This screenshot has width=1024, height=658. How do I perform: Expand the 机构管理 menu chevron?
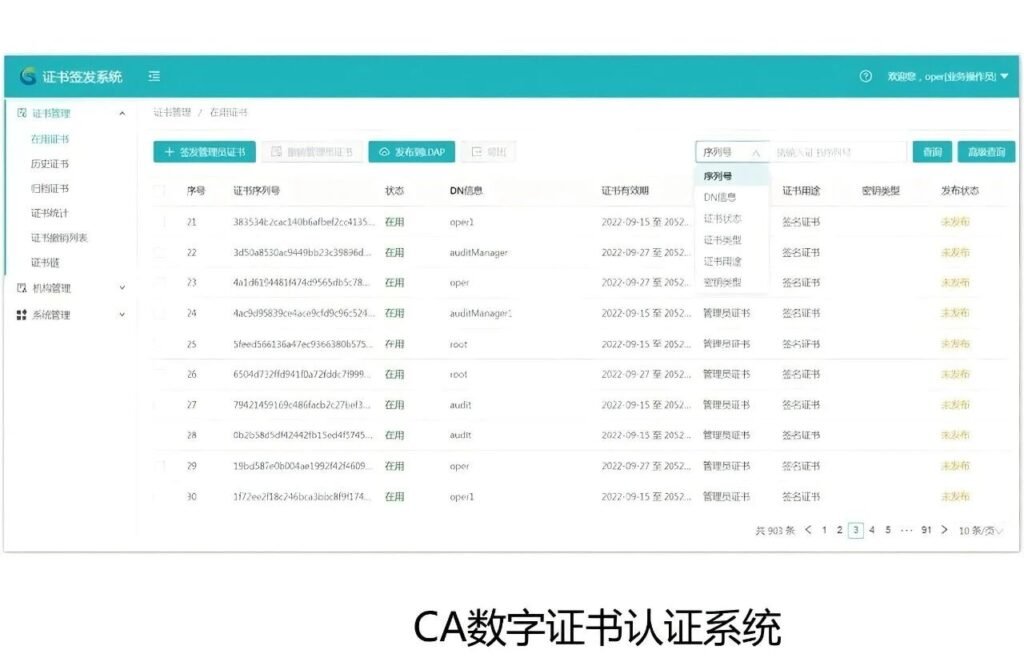click(x=122, y=288)
